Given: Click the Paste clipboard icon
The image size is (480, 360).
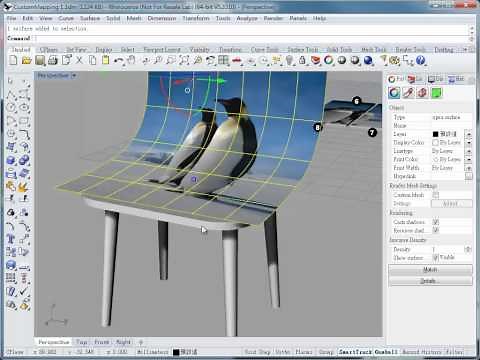Looking at the screenshot, I should click(106, 60).
